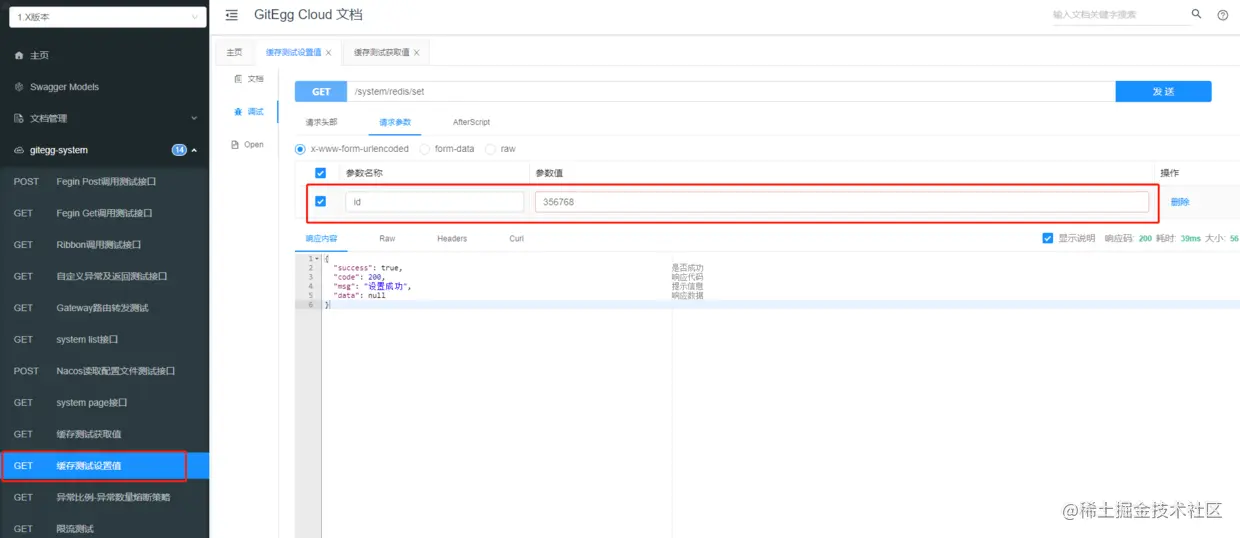Click the request URL field /system/redis/set
Screen dimensions: 1240x538
tap(731, 91)
